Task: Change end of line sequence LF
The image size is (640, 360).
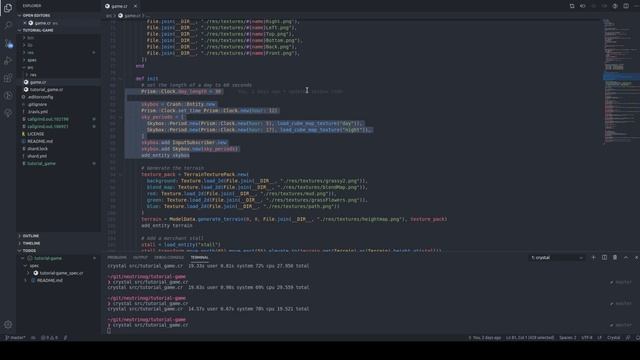Action: (600, 338)
